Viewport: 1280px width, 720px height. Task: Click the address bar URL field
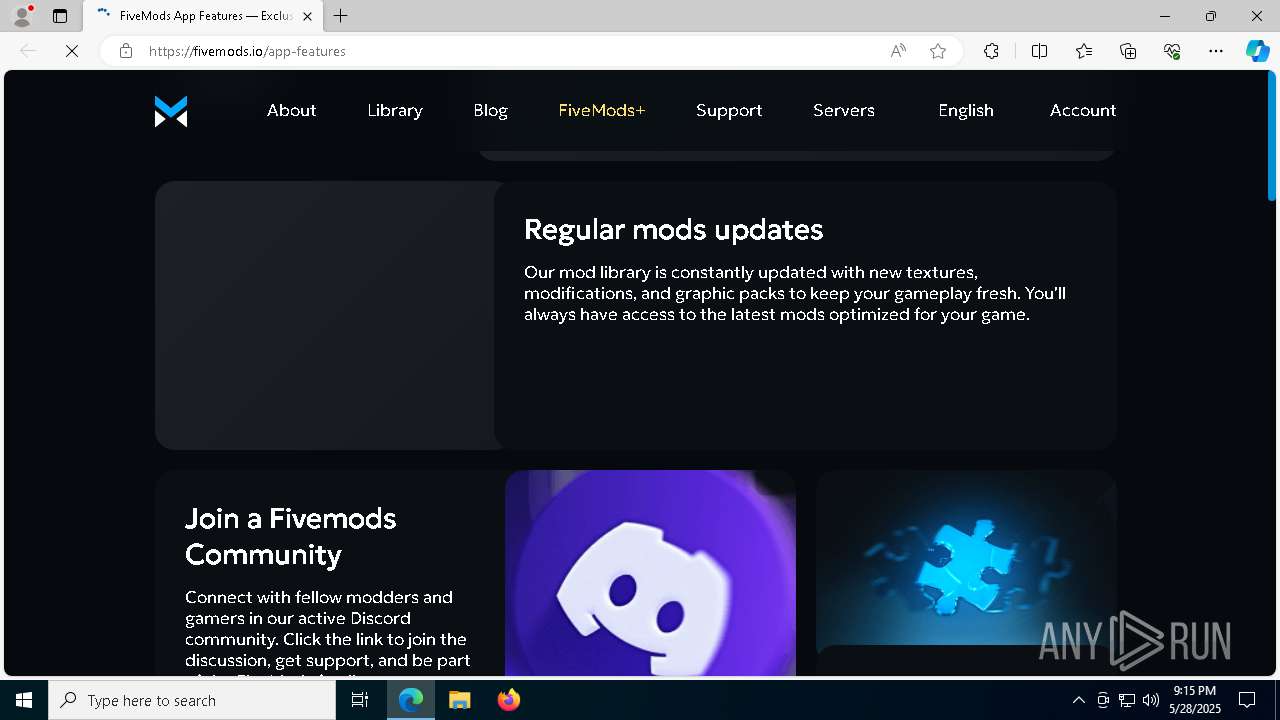[x=510, y=51]
